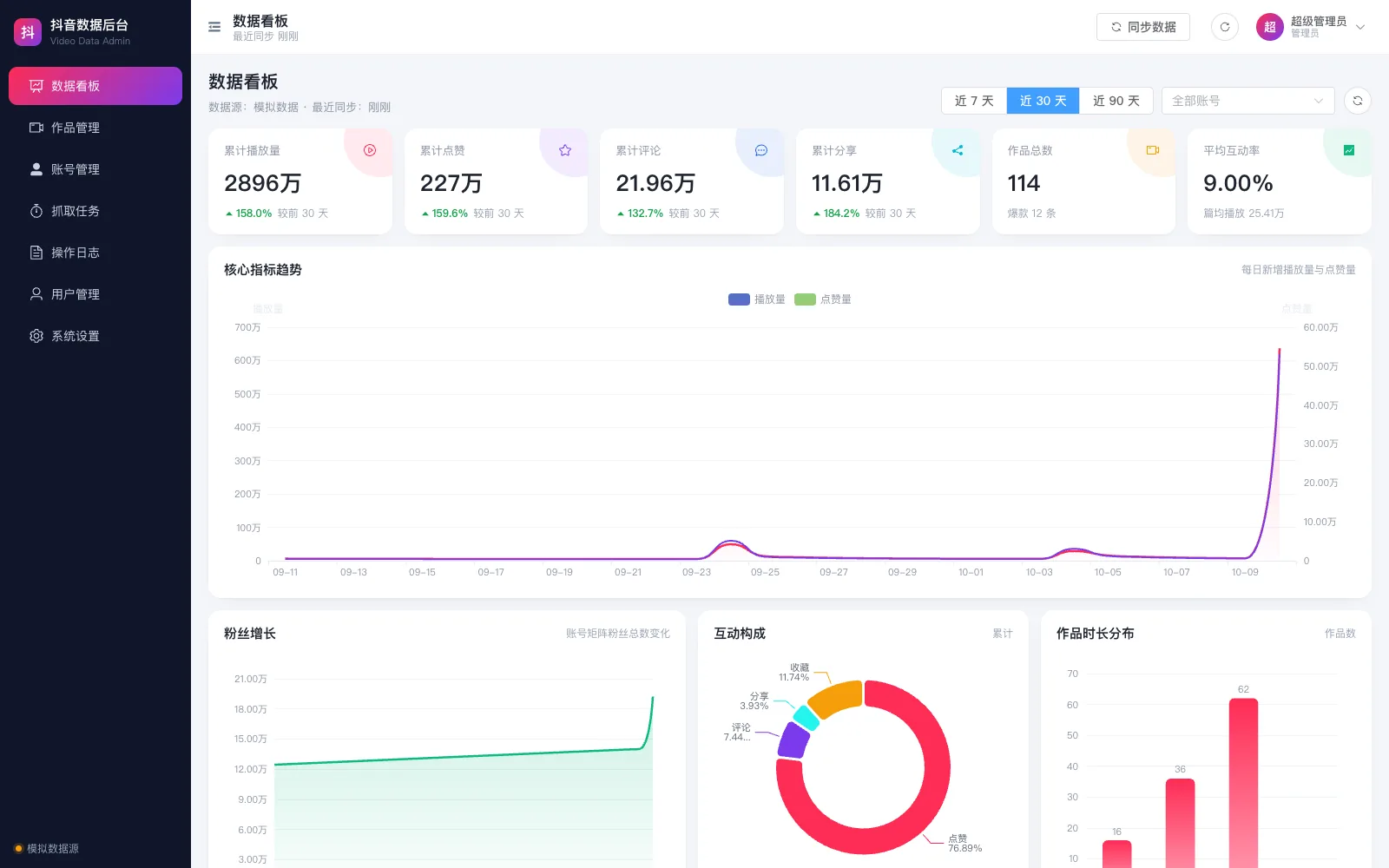Click the bar labeled 62 in 作品时长分布

[1243, 783]
